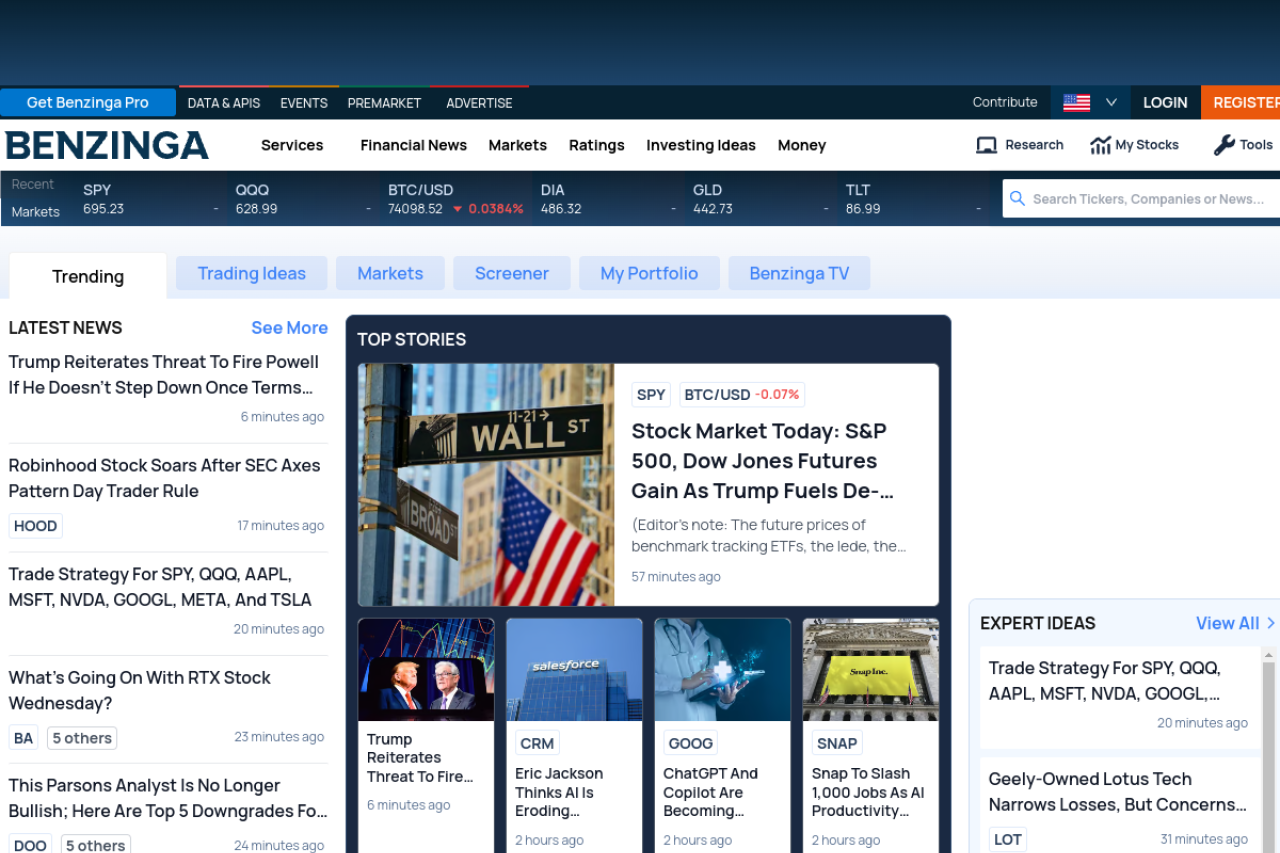Screen dimensions: 1280x853
Task: Switch to the Benzinga TV tab
Action: pyautogui.click(x=799, y=273)
